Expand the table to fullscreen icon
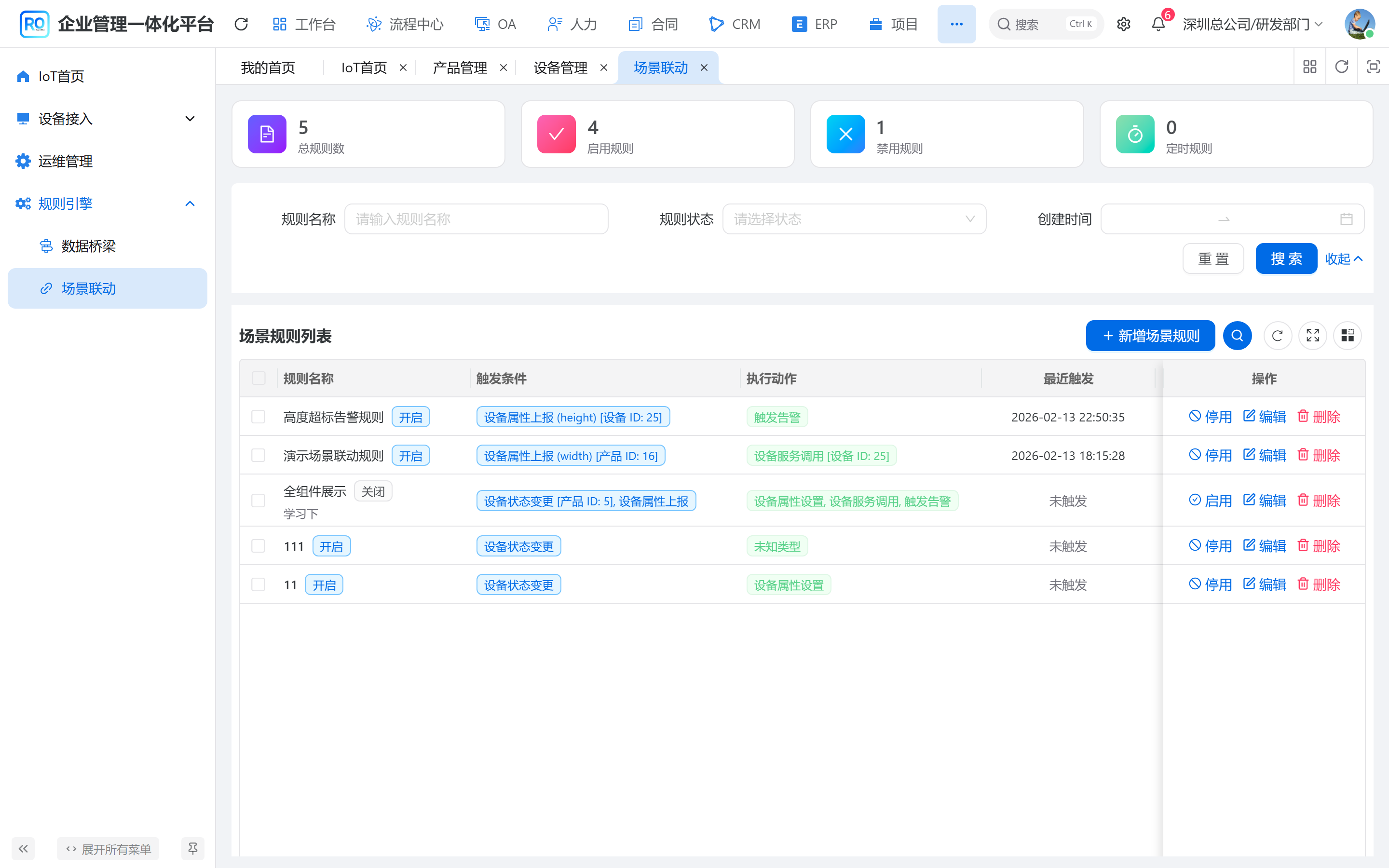The image size is (1389, 868). point(1313,336)
